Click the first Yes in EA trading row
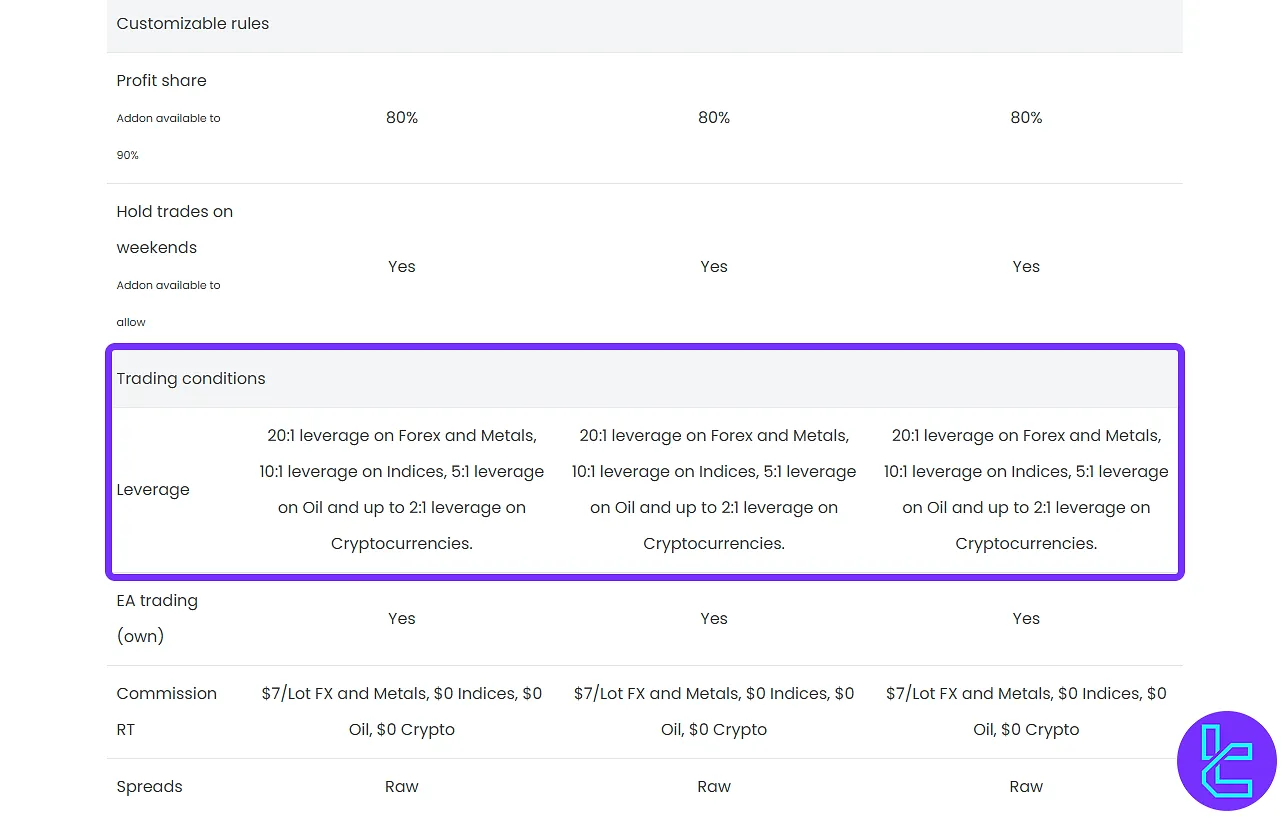Viewport: 1287px width, 821px height. pos(402,619)
